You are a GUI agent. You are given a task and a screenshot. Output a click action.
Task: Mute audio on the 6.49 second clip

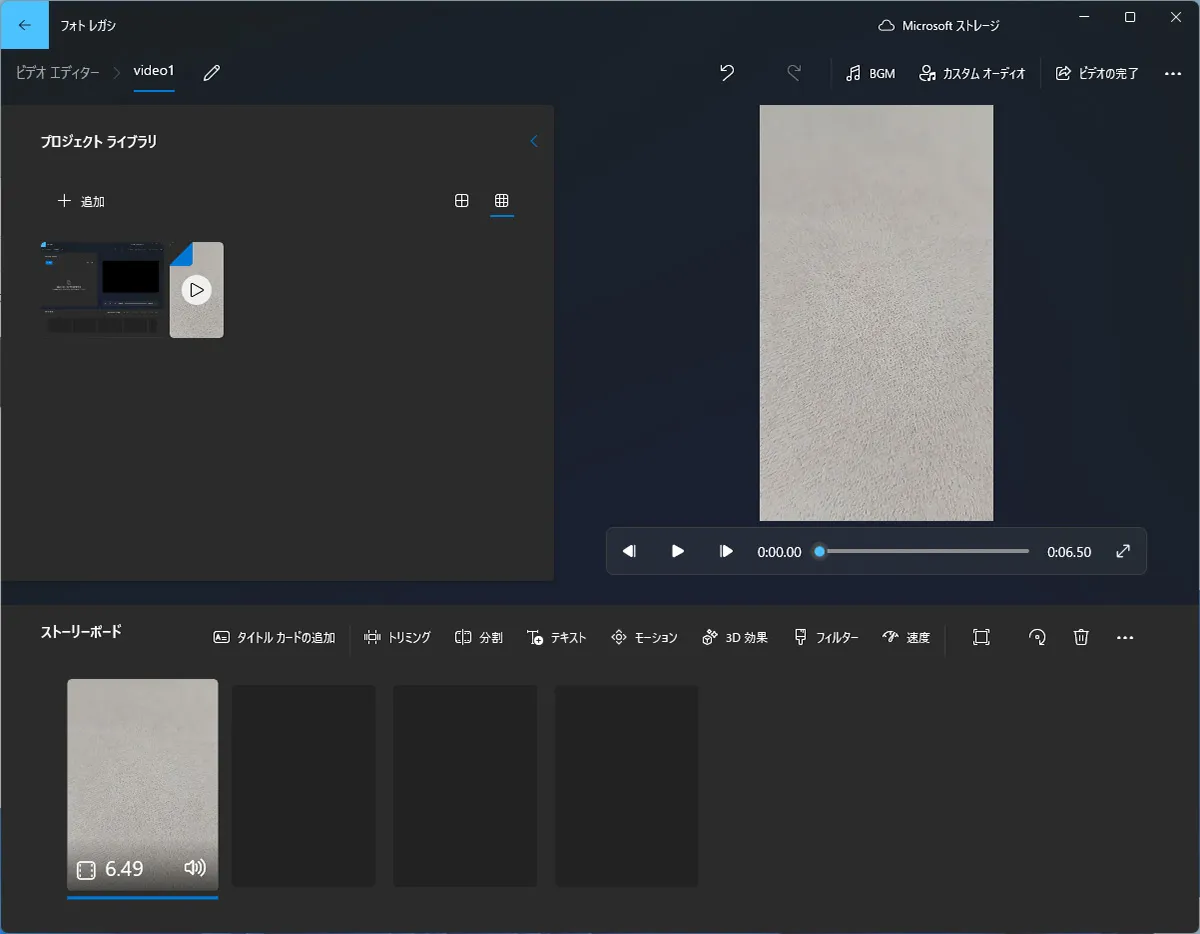click(193, 868)
